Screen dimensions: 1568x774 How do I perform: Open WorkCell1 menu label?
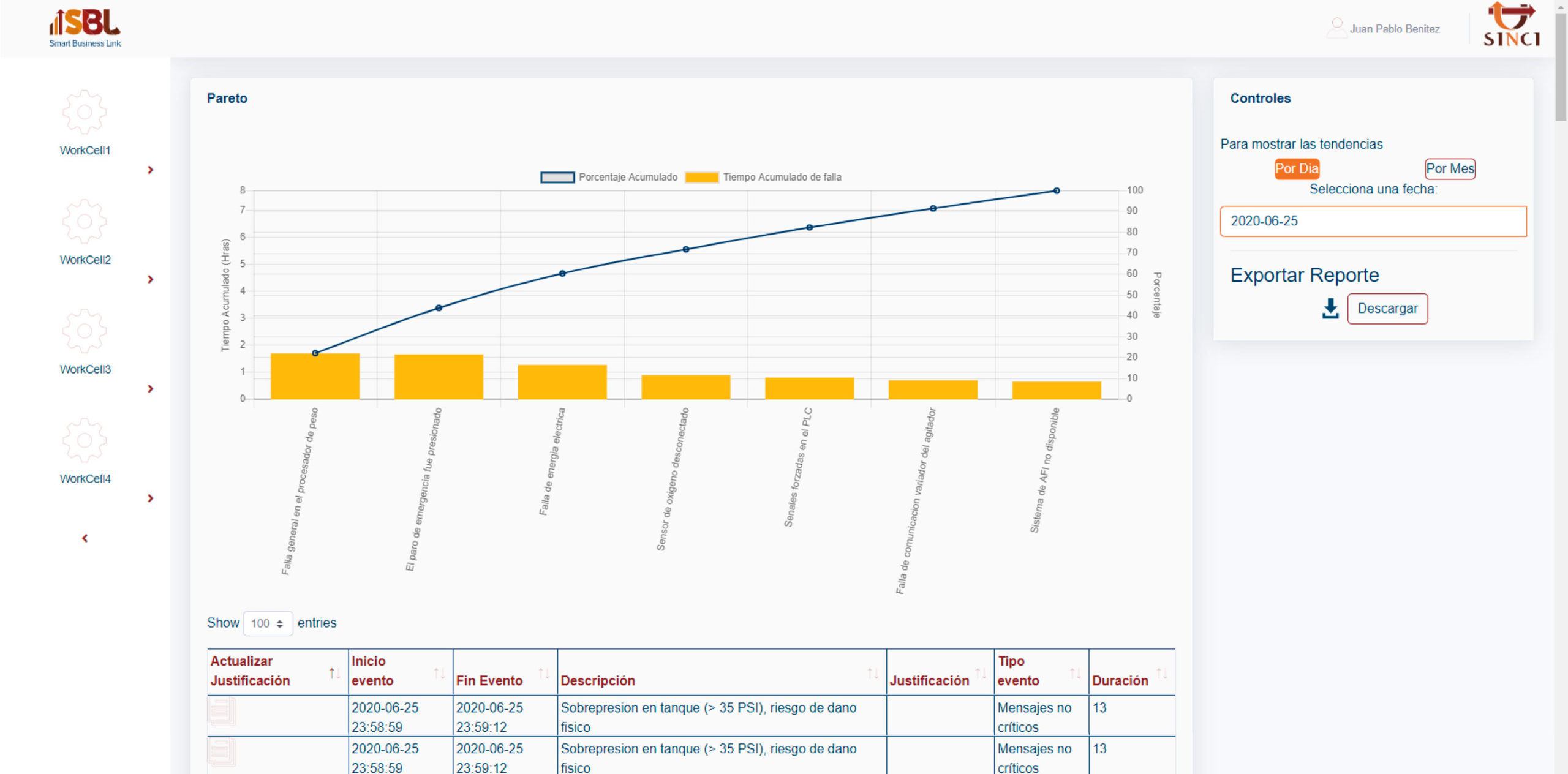[x=85, y=150]
